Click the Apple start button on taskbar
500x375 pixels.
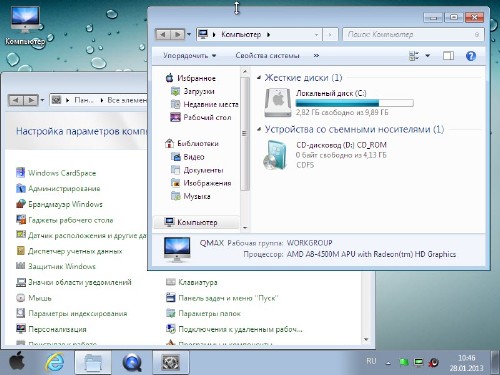click(x=17, y=362)
